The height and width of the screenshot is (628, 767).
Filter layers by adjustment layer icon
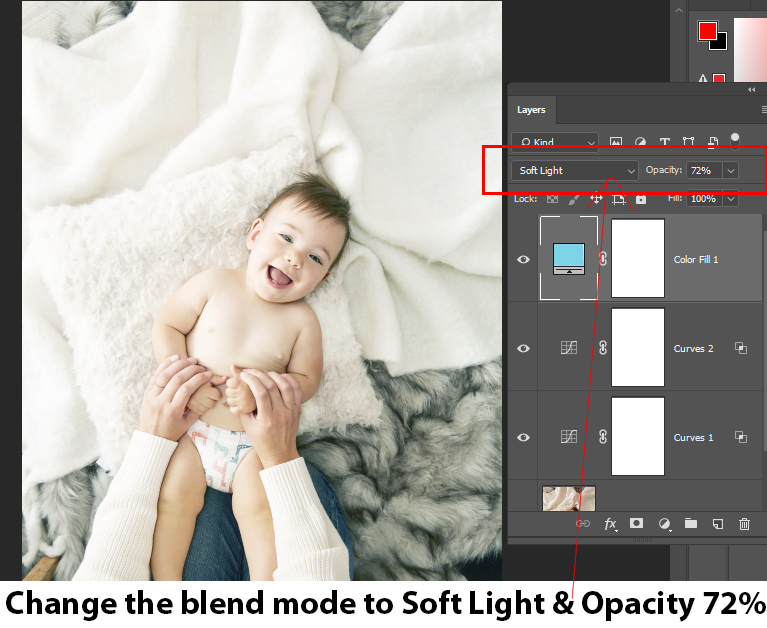click(640, 142)
